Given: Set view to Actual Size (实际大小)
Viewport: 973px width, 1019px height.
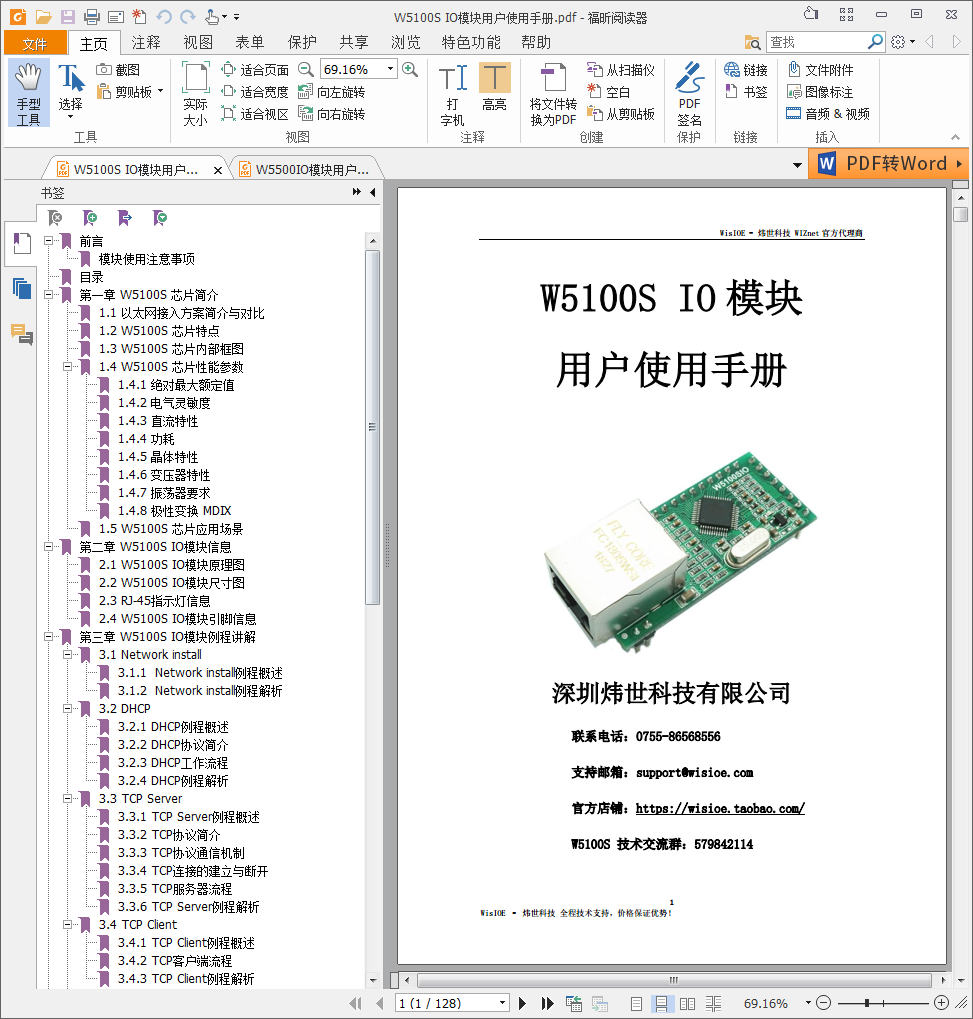Looking at the screenshot, I should coord(195,94).
